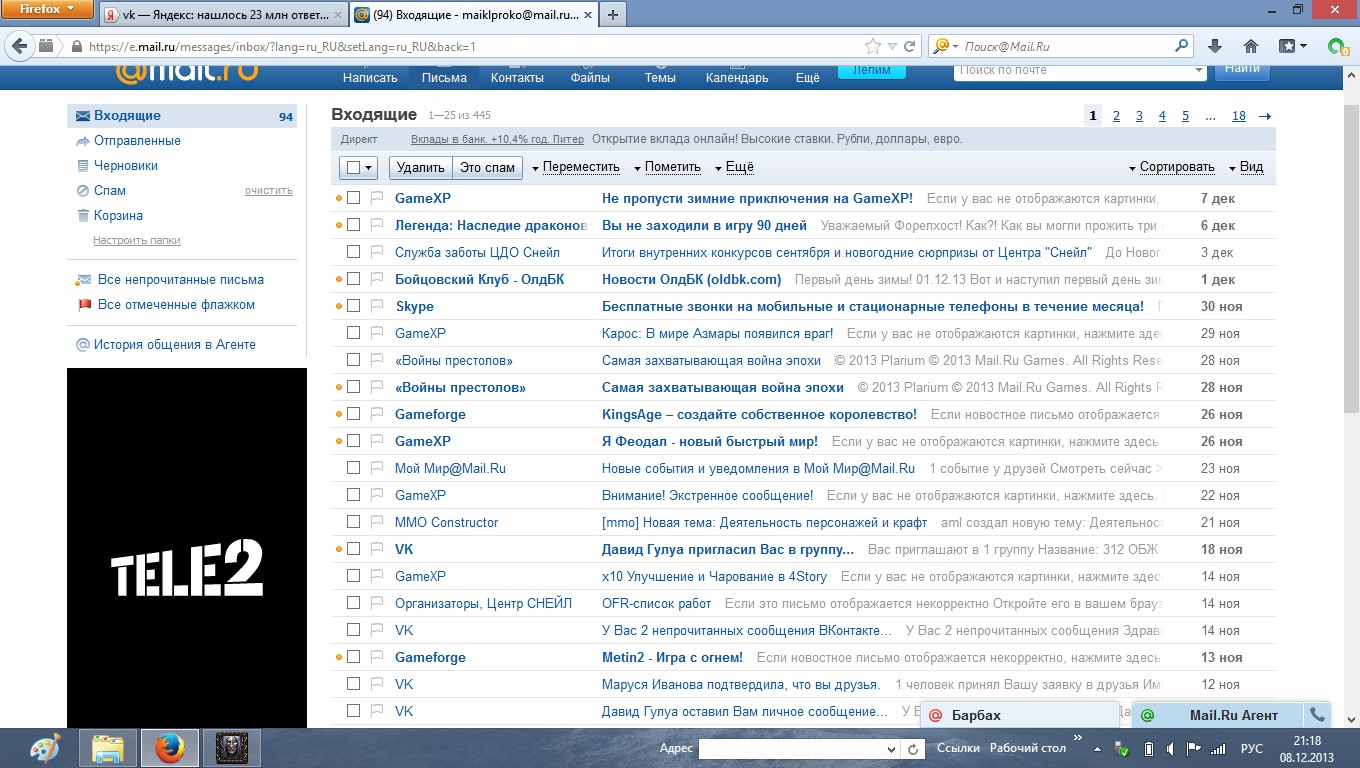This screenshot has height=768, width=1360.
Task: Select the first GameXP message checkbox
Action: (353, 198)
